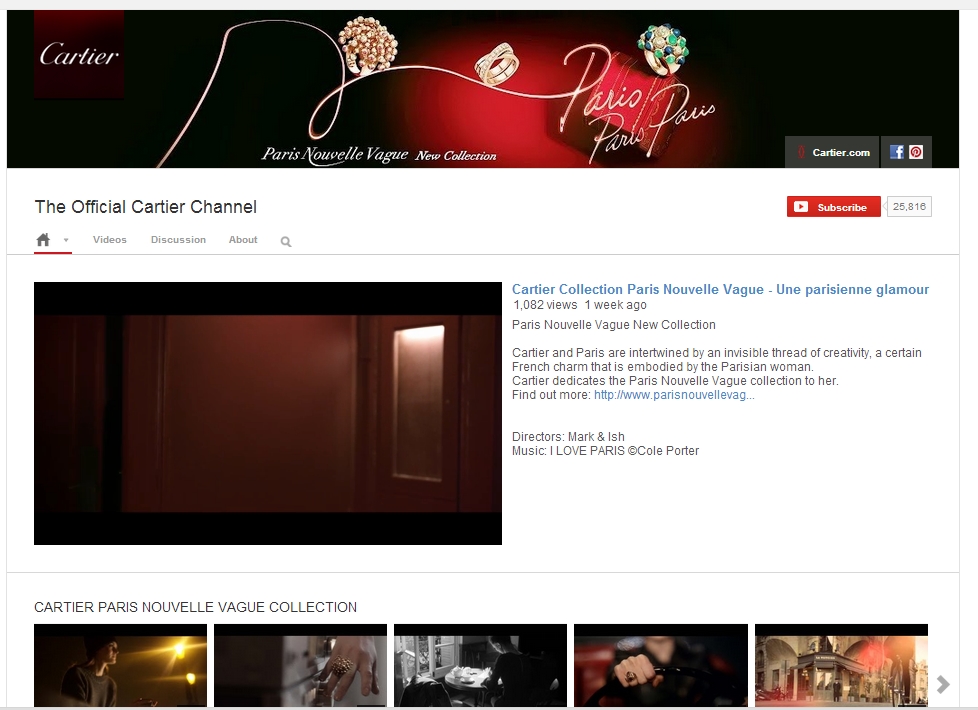Open thumbnail with hand wearing gold ring

tap(300, 665)
